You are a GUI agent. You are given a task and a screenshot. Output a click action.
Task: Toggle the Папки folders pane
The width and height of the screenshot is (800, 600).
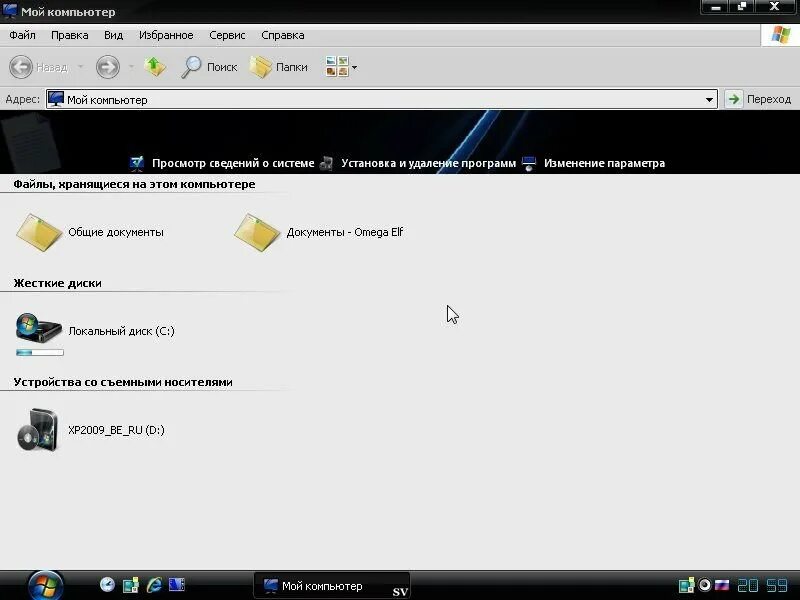tap(279, 67)
